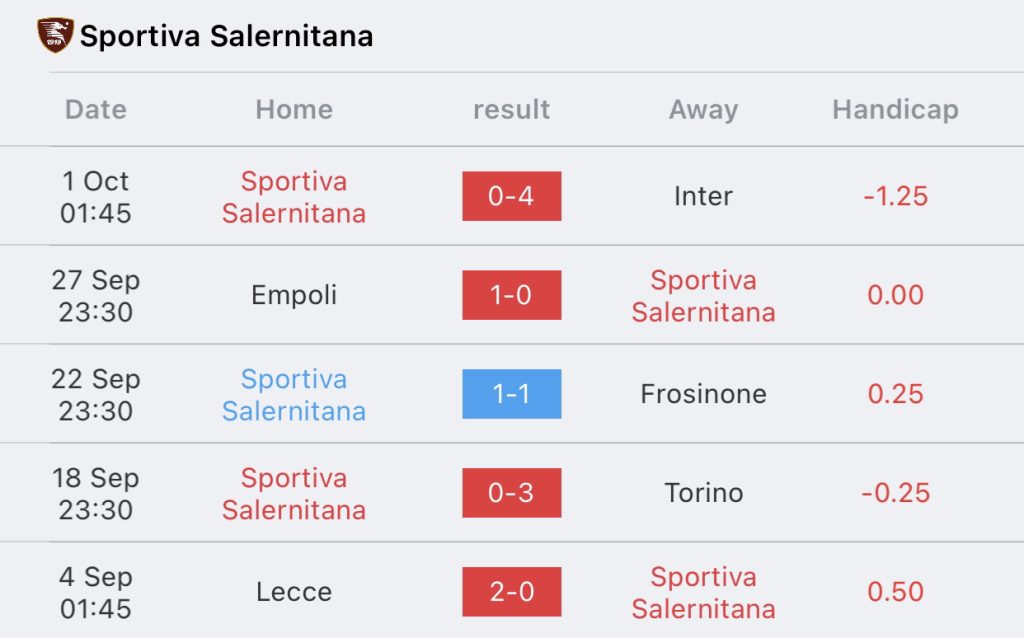
Task: Select the Date column header
Action: 95,109
